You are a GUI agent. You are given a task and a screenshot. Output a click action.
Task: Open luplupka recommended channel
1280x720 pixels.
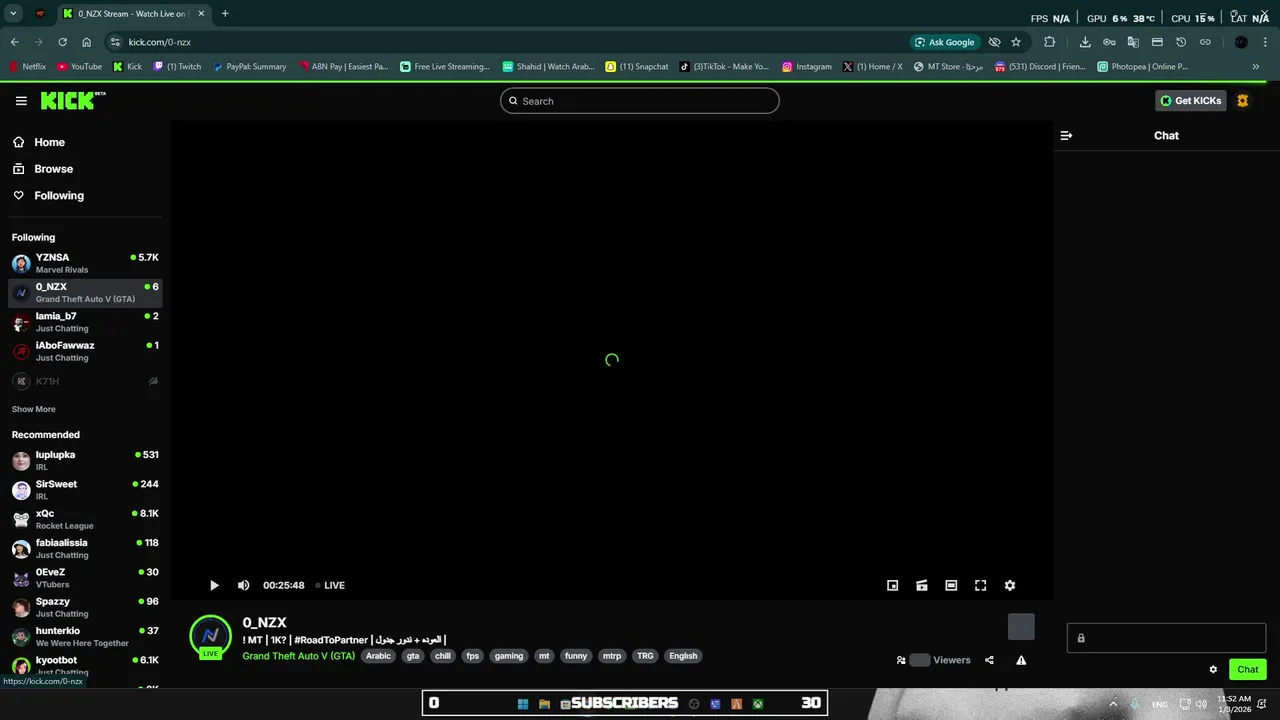click(85, 460)
